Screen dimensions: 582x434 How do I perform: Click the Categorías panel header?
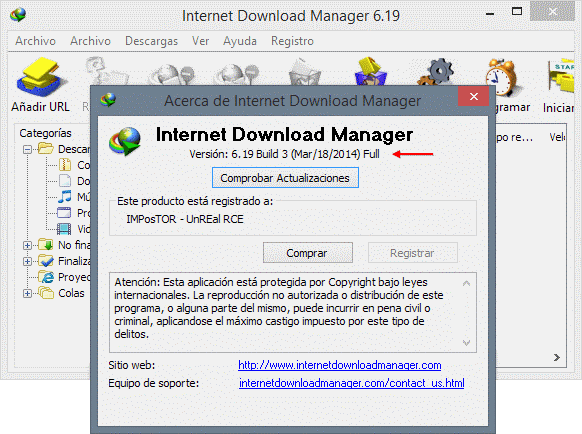pyautogui.click(x=45, y=133)
